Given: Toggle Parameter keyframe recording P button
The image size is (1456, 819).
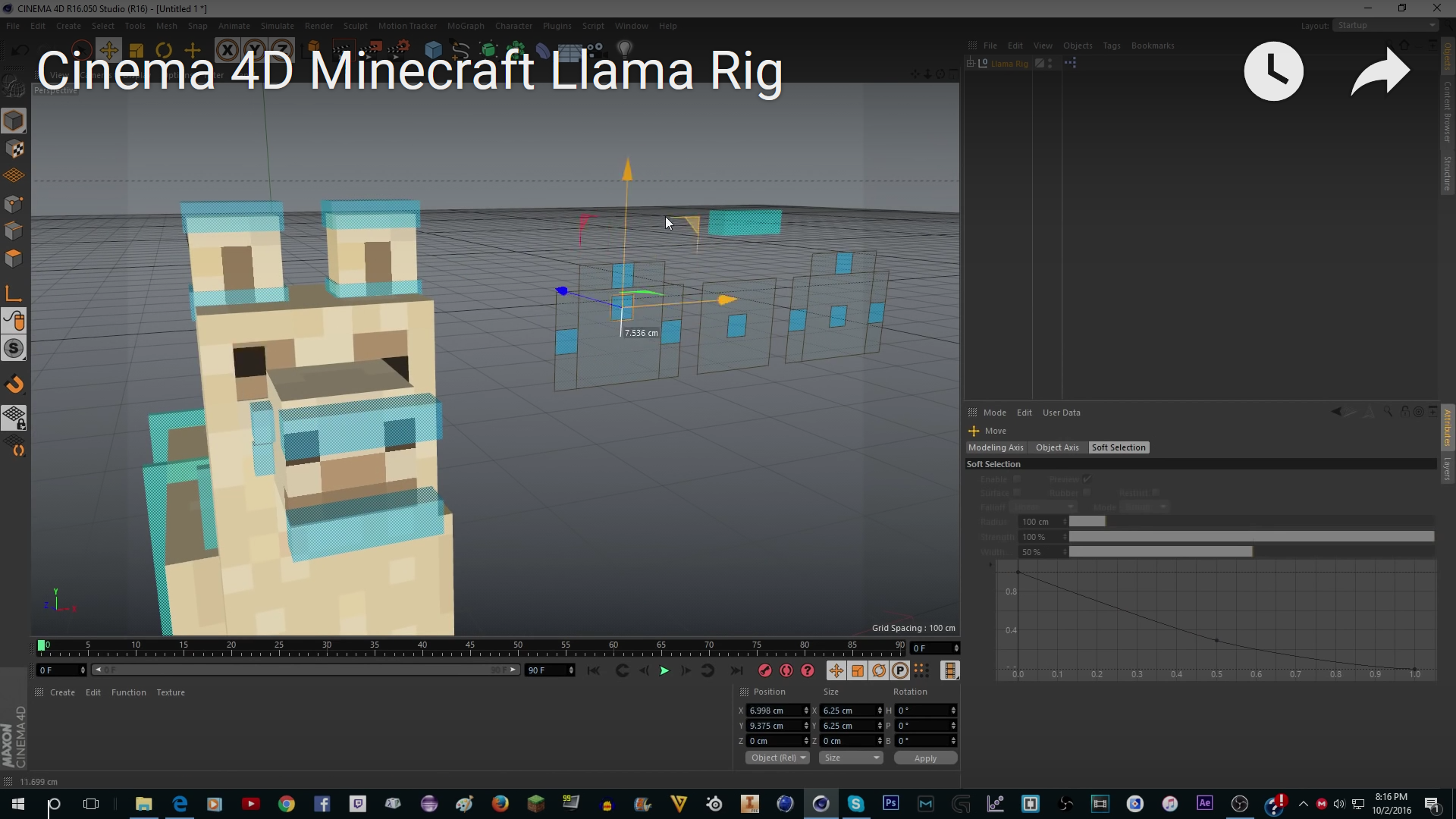Looking at the screenshot, I should (x=900, y=670).
